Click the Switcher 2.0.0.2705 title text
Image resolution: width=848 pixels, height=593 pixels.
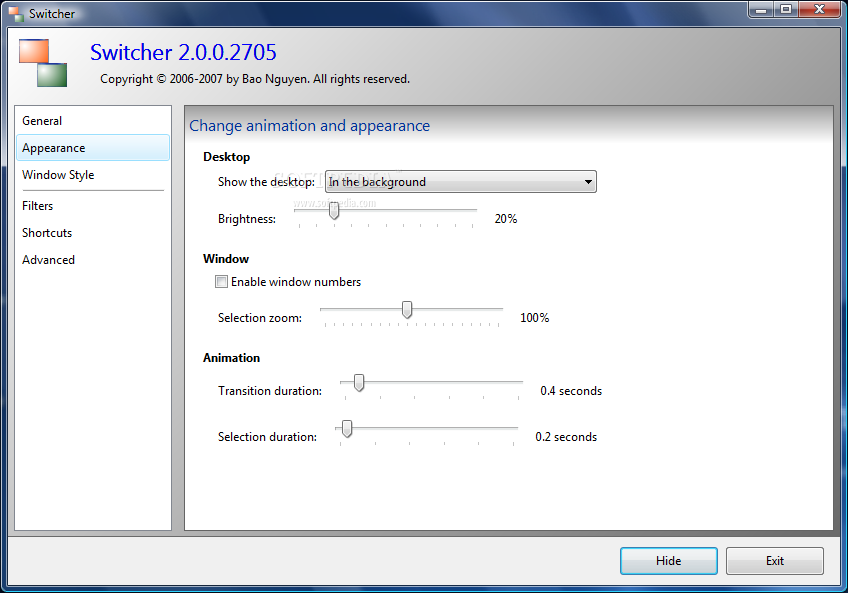183,52
